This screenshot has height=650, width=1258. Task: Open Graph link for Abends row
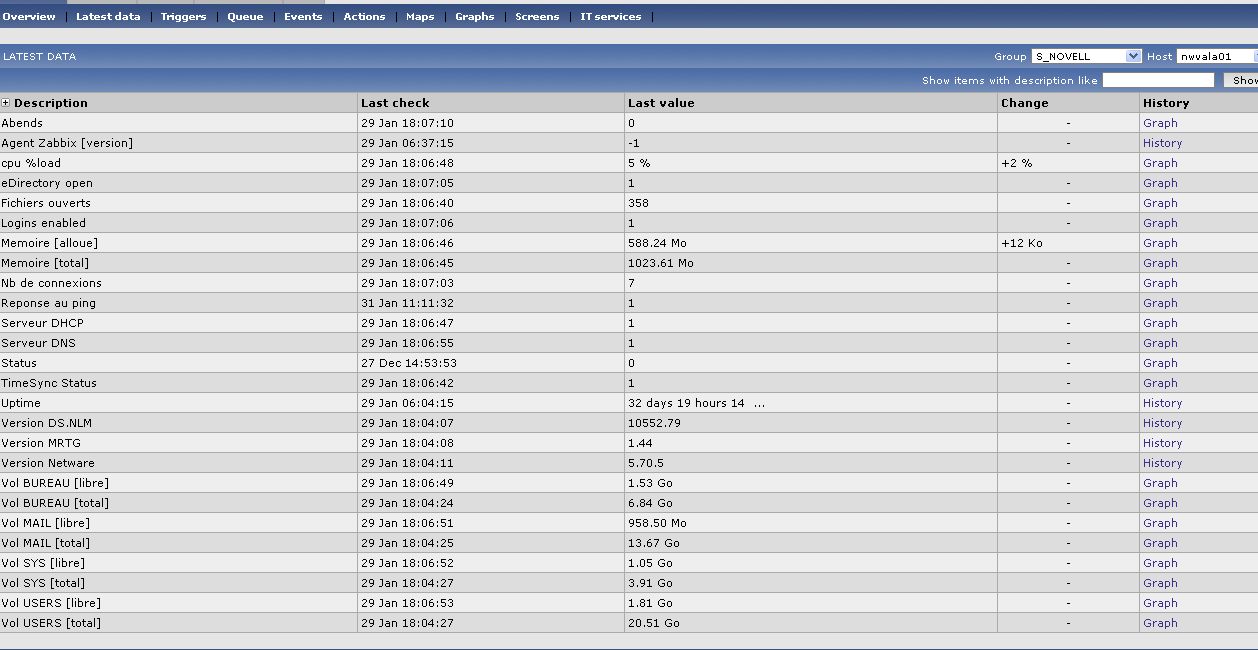click(x=1160, y=123)
